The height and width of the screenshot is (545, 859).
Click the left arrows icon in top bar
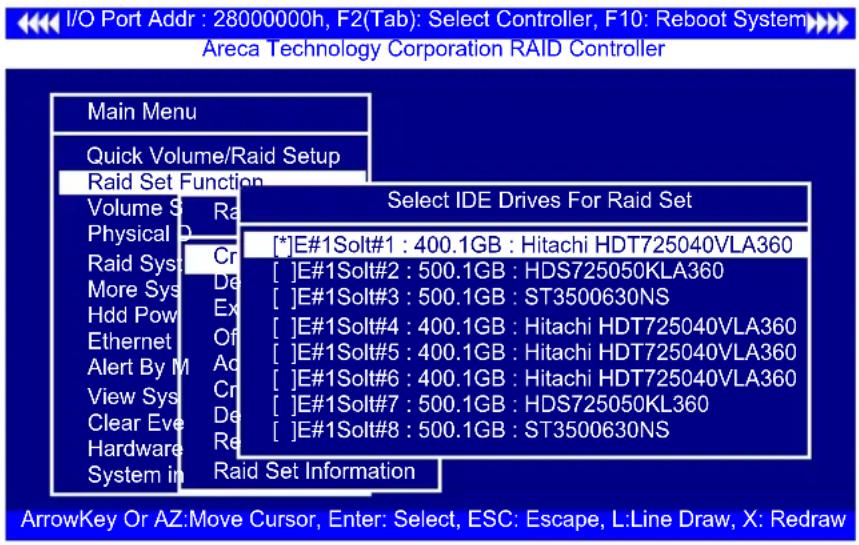click(x=37, y=23)
